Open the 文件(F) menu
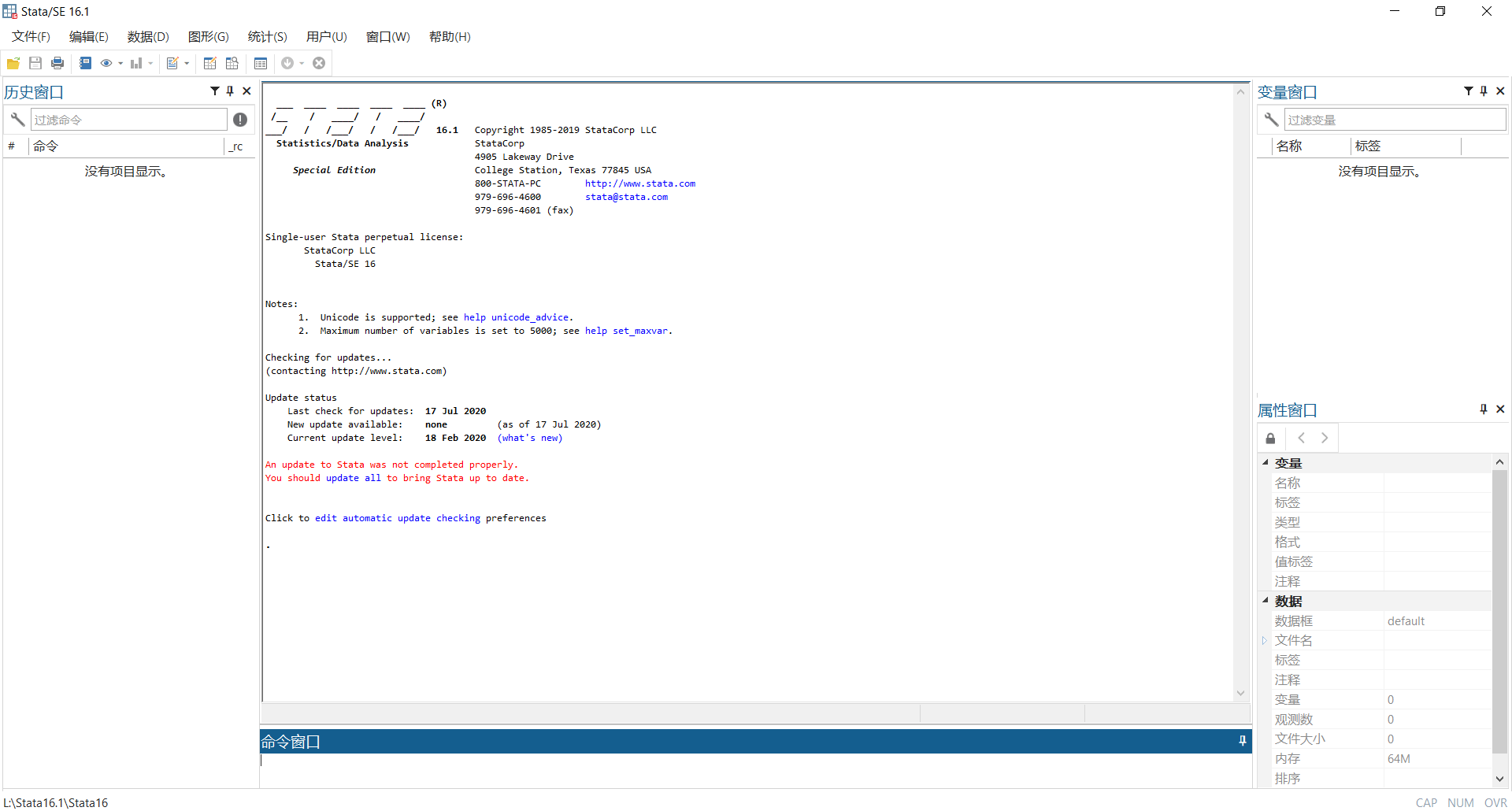The width and height of the screenshot is (1512, 811). pos(31,37)
